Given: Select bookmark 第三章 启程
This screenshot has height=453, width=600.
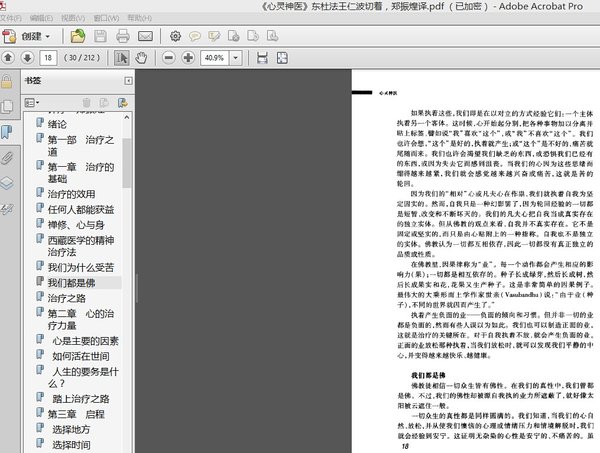Looking at the screenshot, I should coord(76,414).
